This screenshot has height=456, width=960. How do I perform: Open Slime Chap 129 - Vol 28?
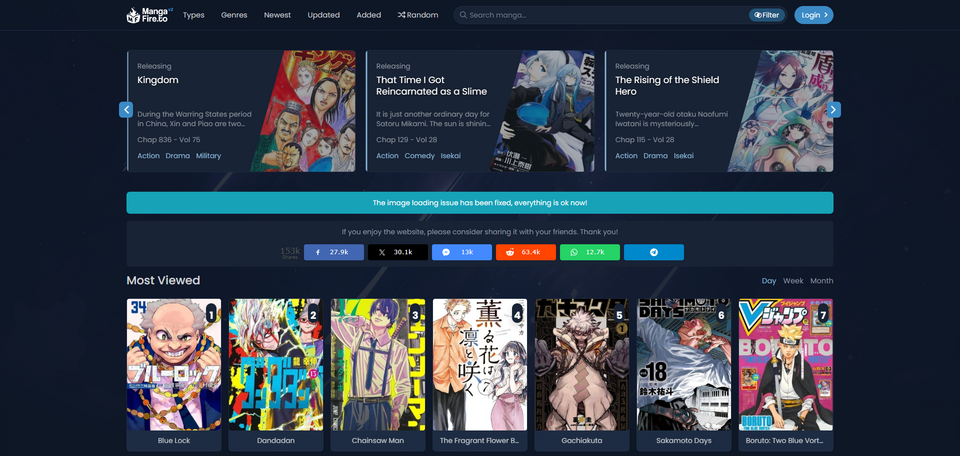[x=407, y=140]
